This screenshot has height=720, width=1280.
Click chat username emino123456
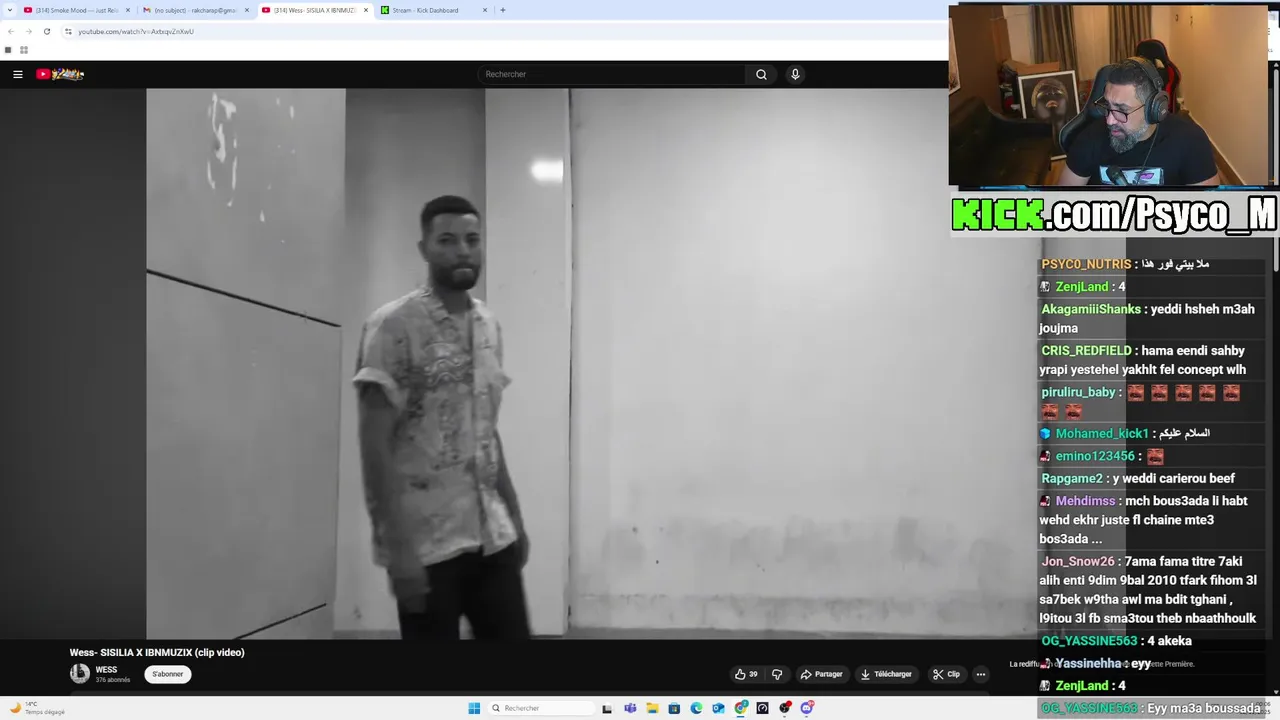coord(1095,456)
